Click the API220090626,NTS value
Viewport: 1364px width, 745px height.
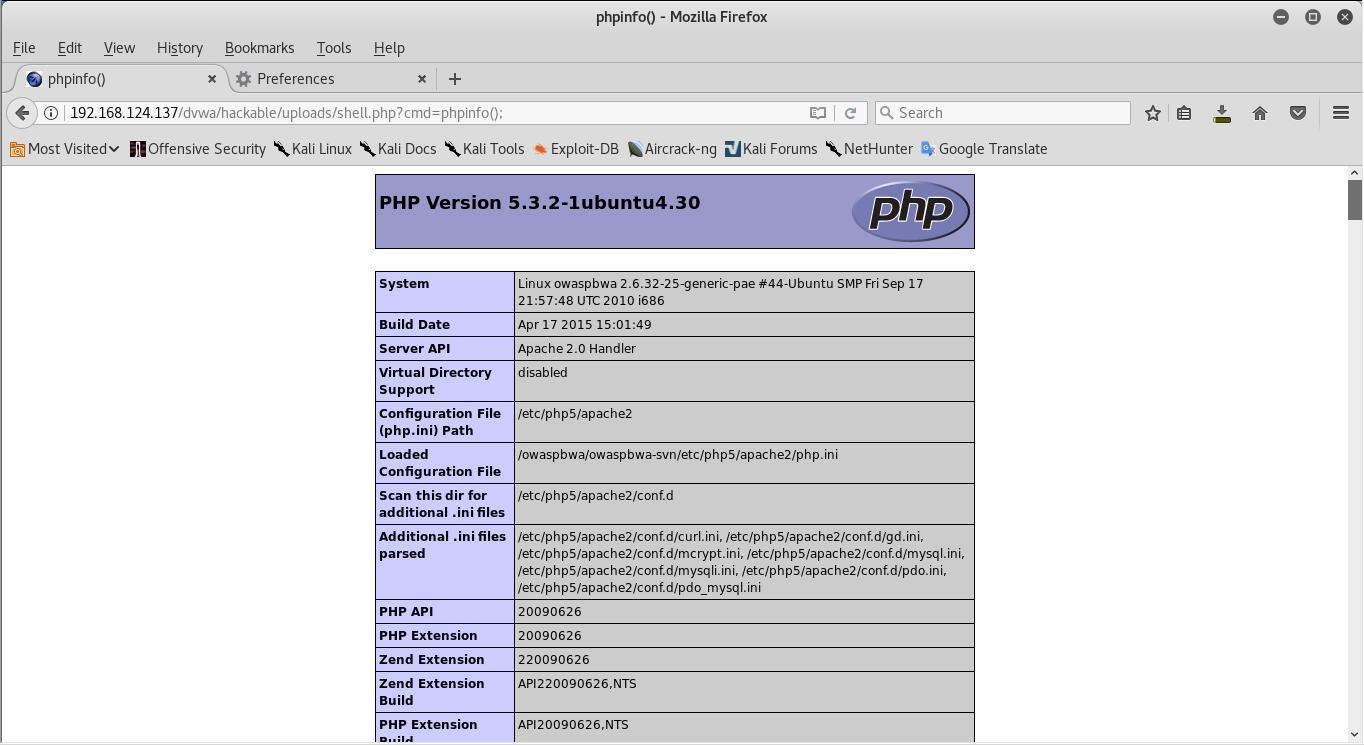coord(577,684)
